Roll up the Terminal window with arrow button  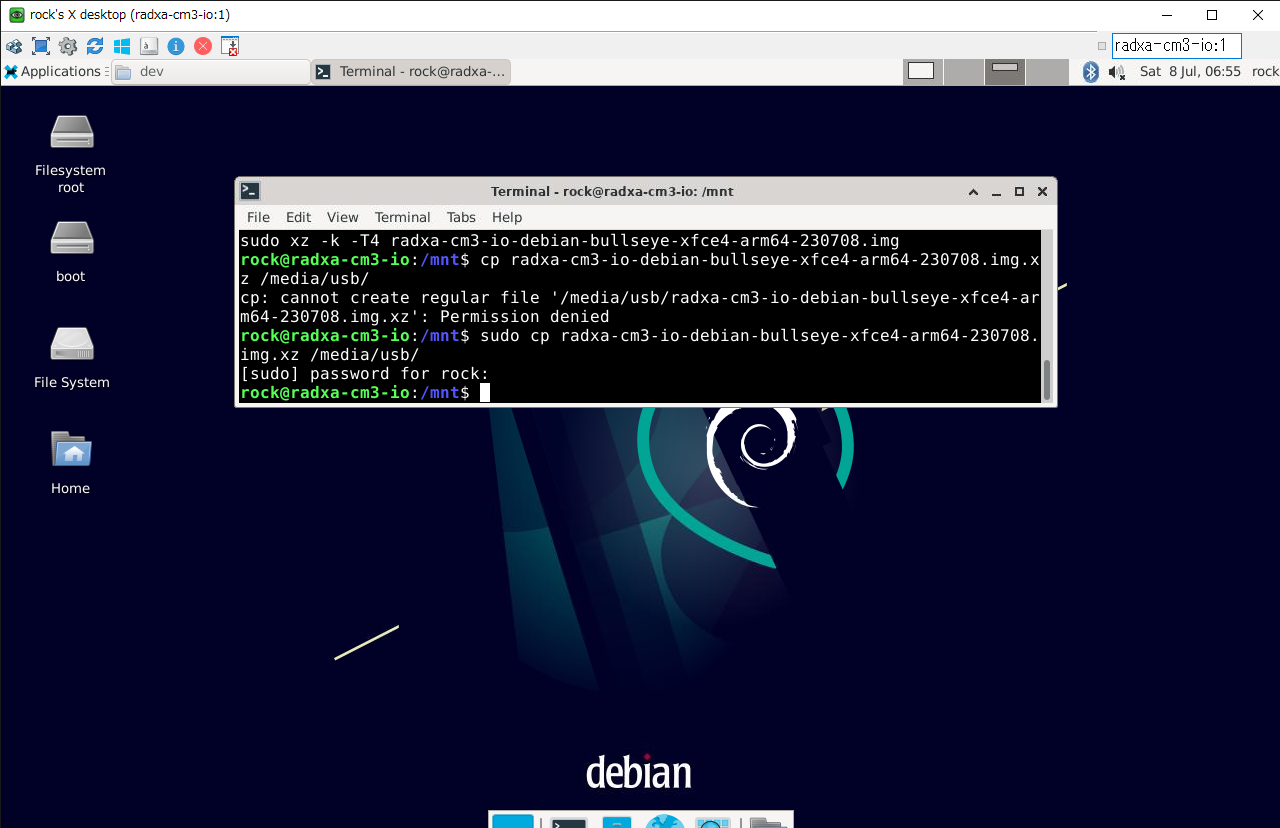coord(973,191)
